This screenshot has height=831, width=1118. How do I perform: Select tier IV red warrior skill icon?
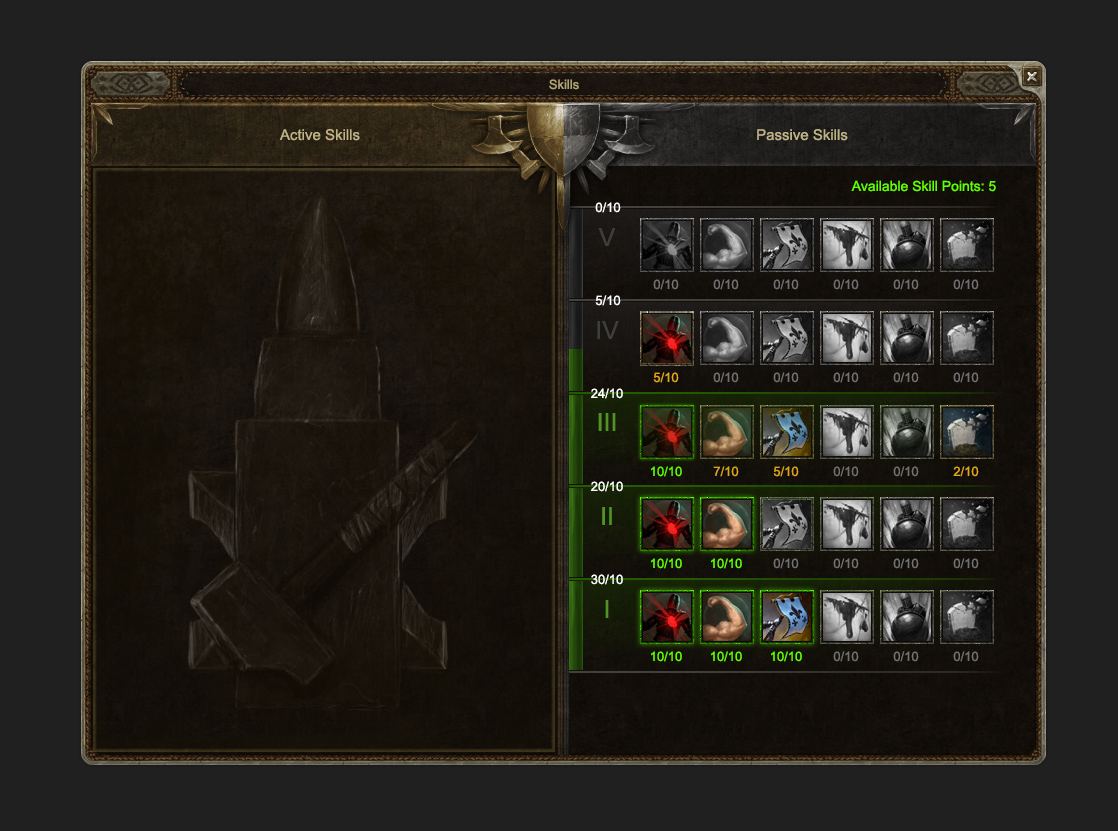667,338
